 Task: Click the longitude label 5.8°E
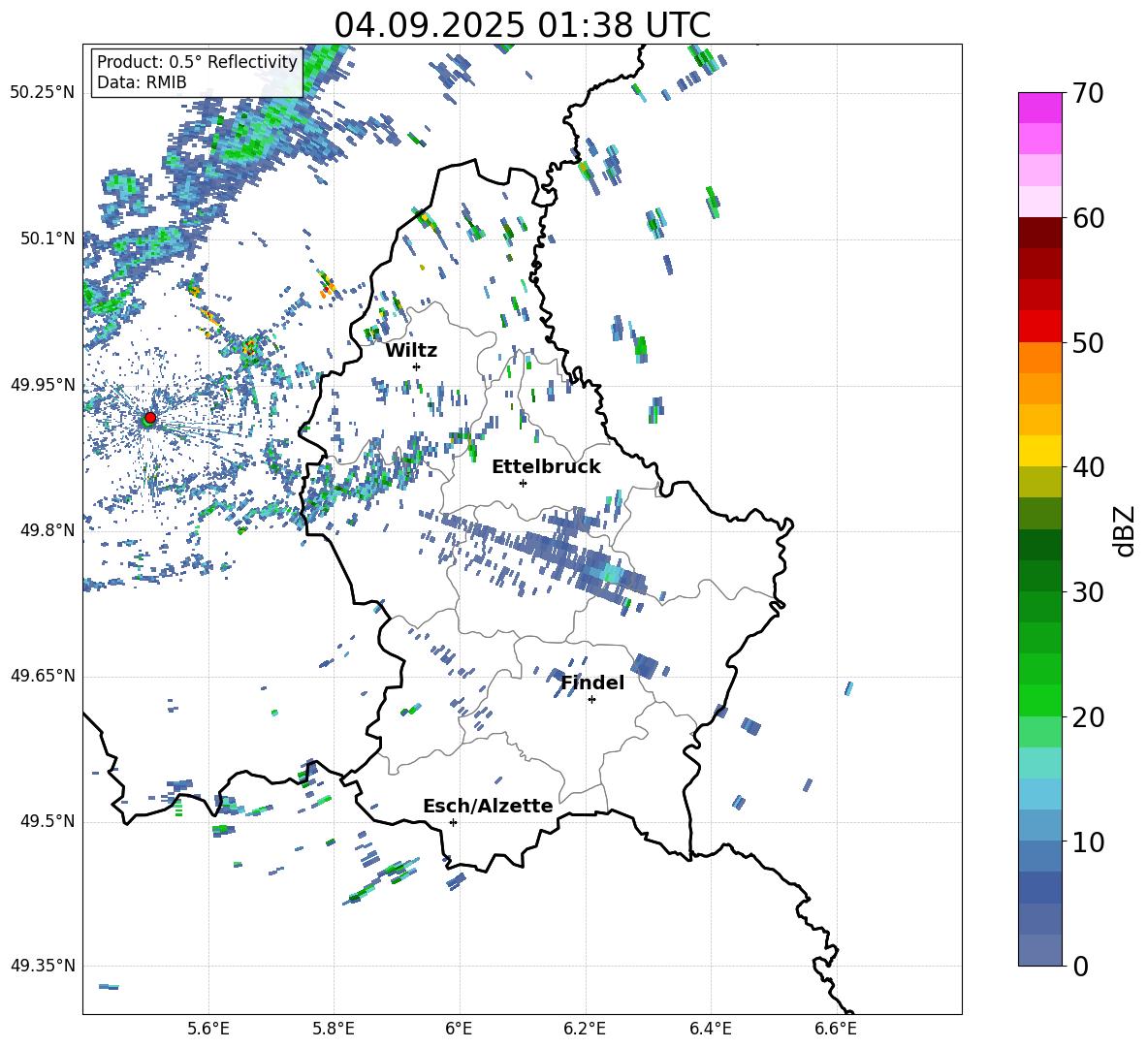coord(334,1029)
